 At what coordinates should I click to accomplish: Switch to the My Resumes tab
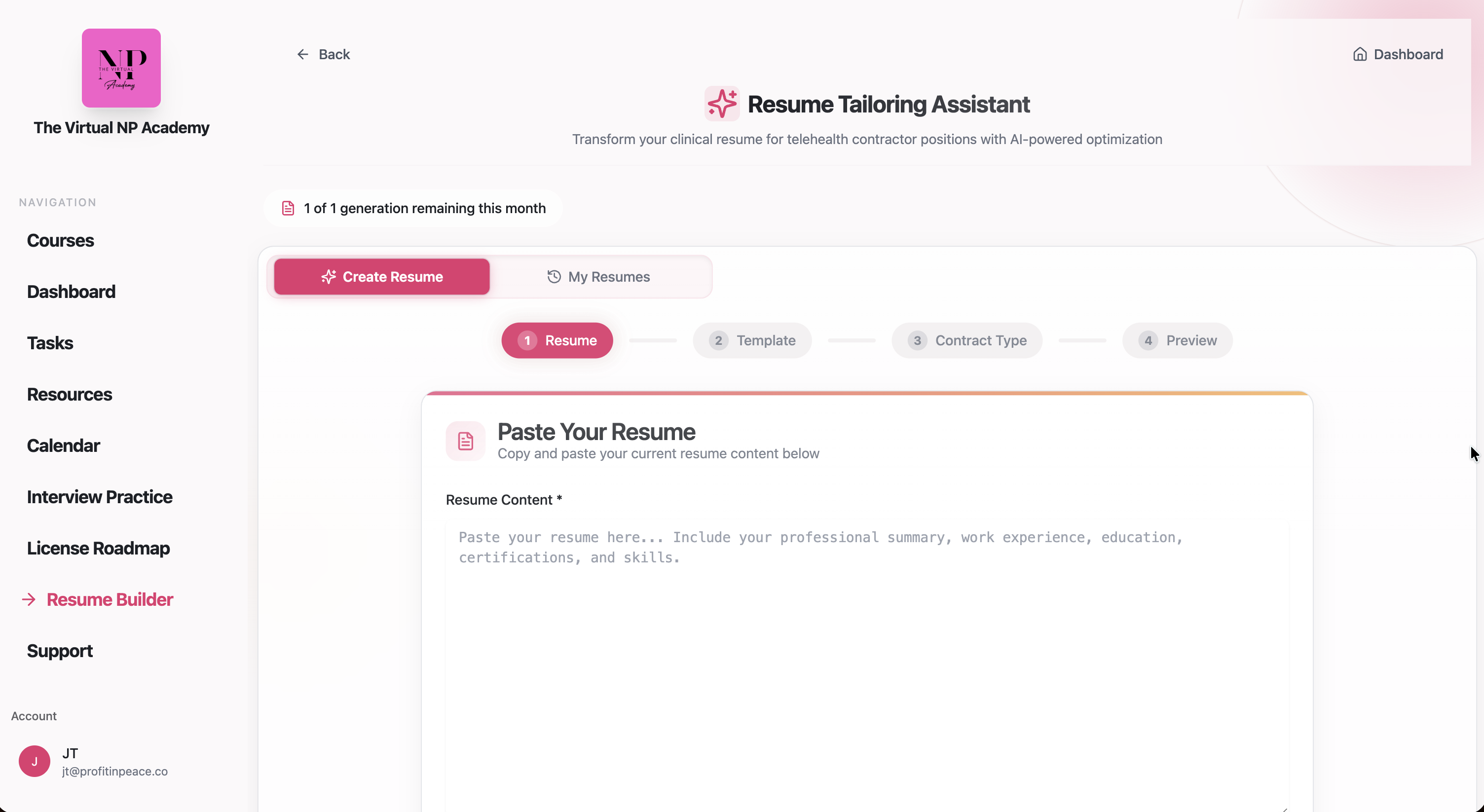pos(599,277)
